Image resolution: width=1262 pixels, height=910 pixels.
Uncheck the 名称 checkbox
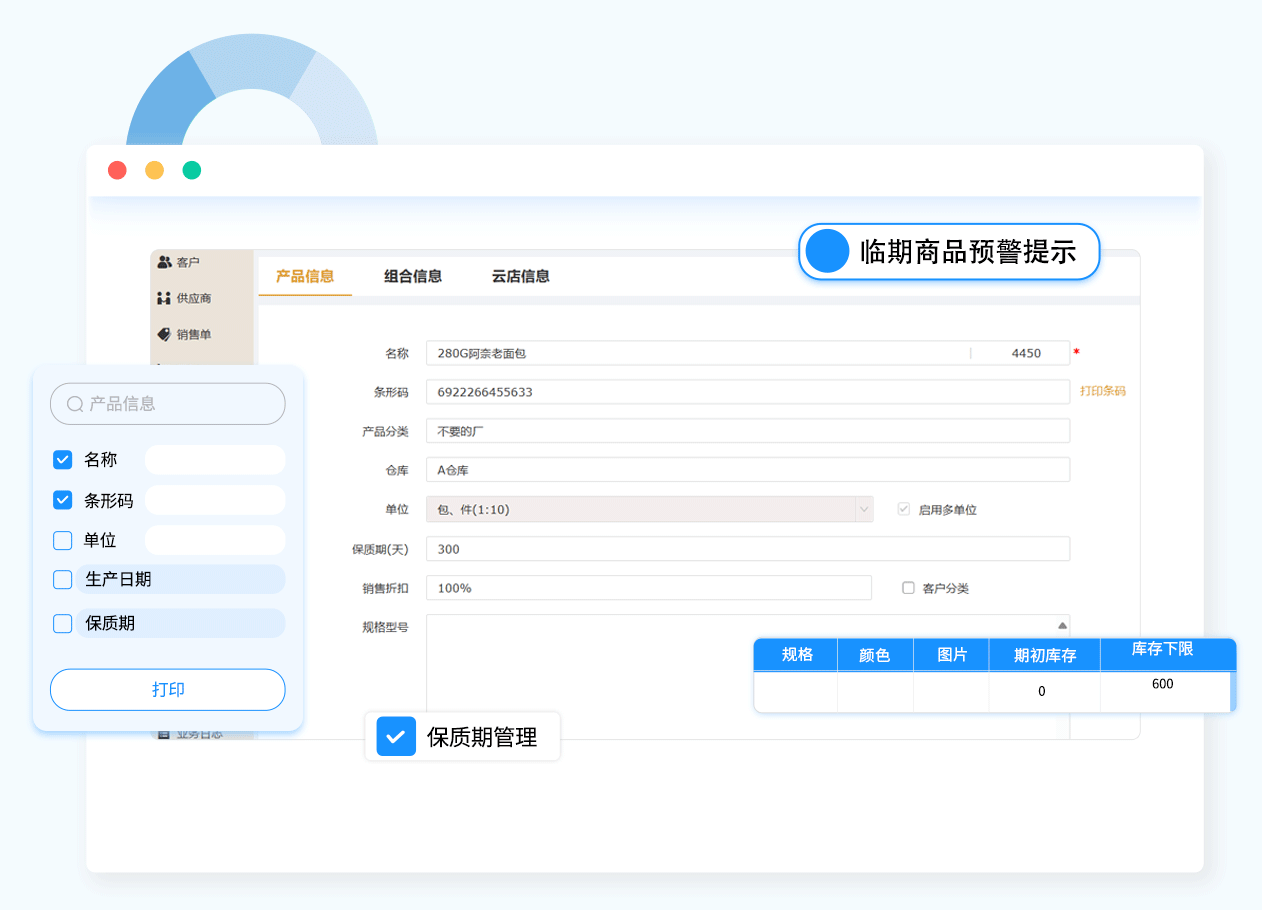(x=62, y=460)
